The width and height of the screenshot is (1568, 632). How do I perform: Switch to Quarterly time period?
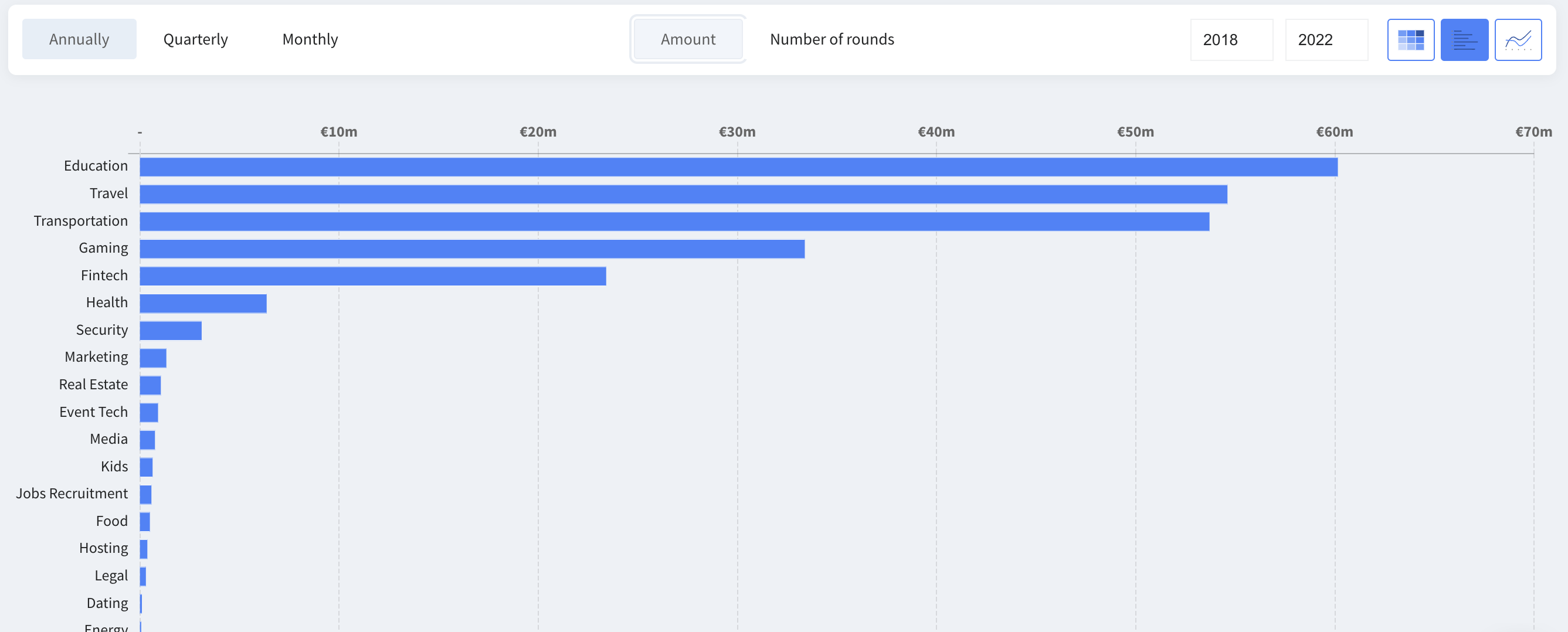[195, 40]
